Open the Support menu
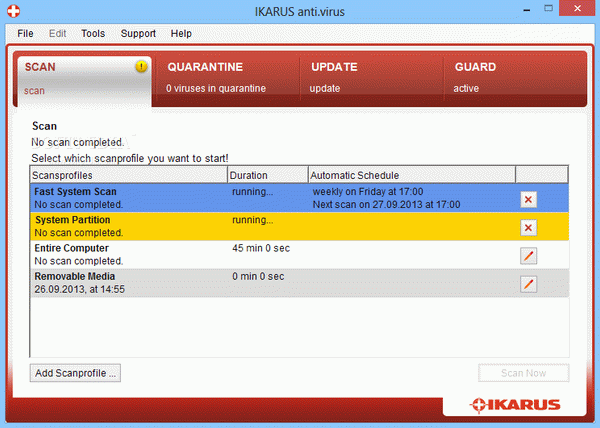 (x=138, y=34)
